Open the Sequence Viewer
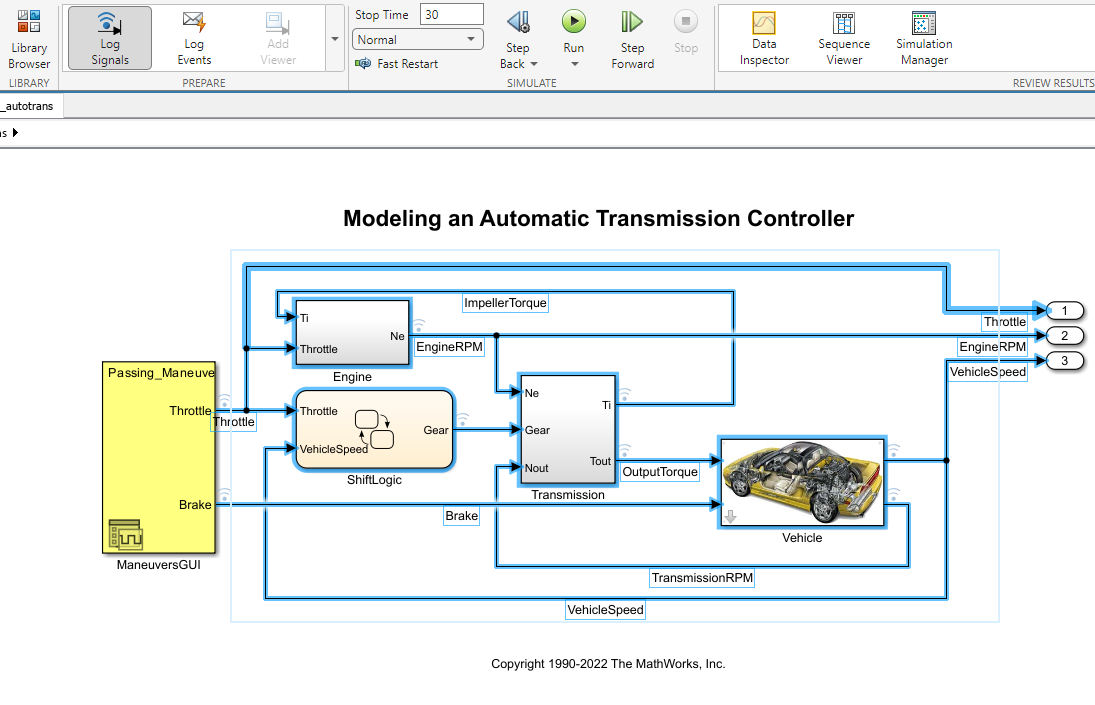Image resolution: width=1095 pixels, height=705 pixels. 844,39
